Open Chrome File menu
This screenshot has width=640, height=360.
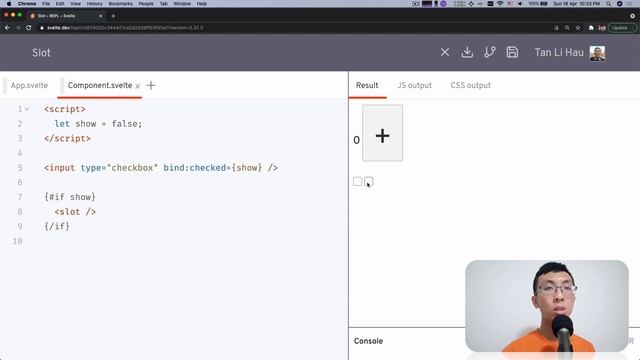(x=46, y=4)
